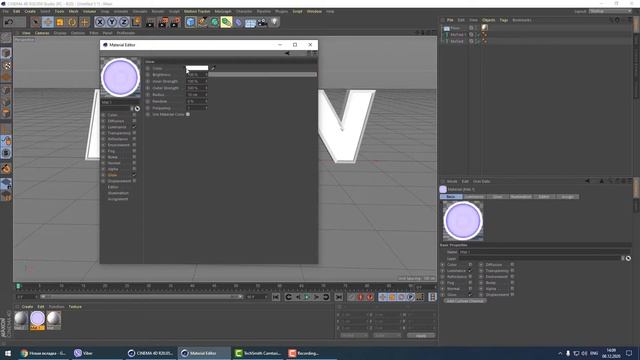The image size is (640, 360).
Task: Disable Luminance channel checkbox in Material Editor
Action: (x=134, y=127)
